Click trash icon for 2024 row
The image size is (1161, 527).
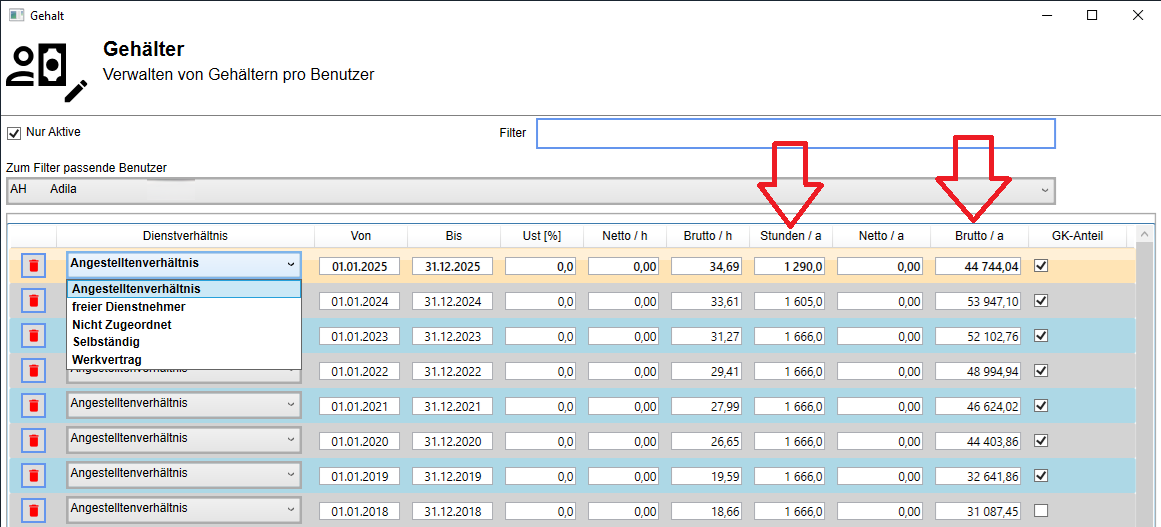[x=33, y=300]
